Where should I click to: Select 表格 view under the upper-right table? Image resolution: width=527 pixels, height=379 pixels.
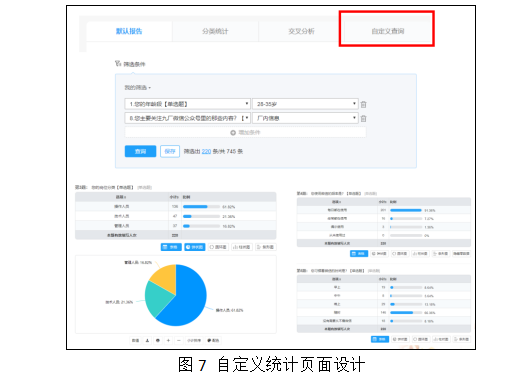tap(359, 253)
